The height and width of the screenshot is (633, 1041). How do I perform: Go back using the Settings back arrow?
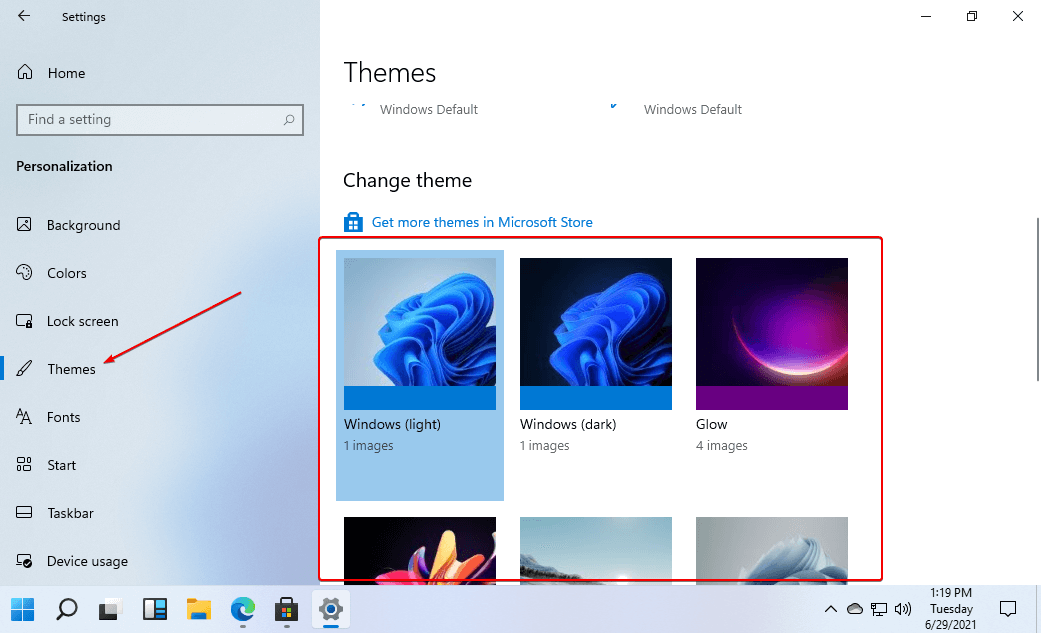(x=24, y=16)
